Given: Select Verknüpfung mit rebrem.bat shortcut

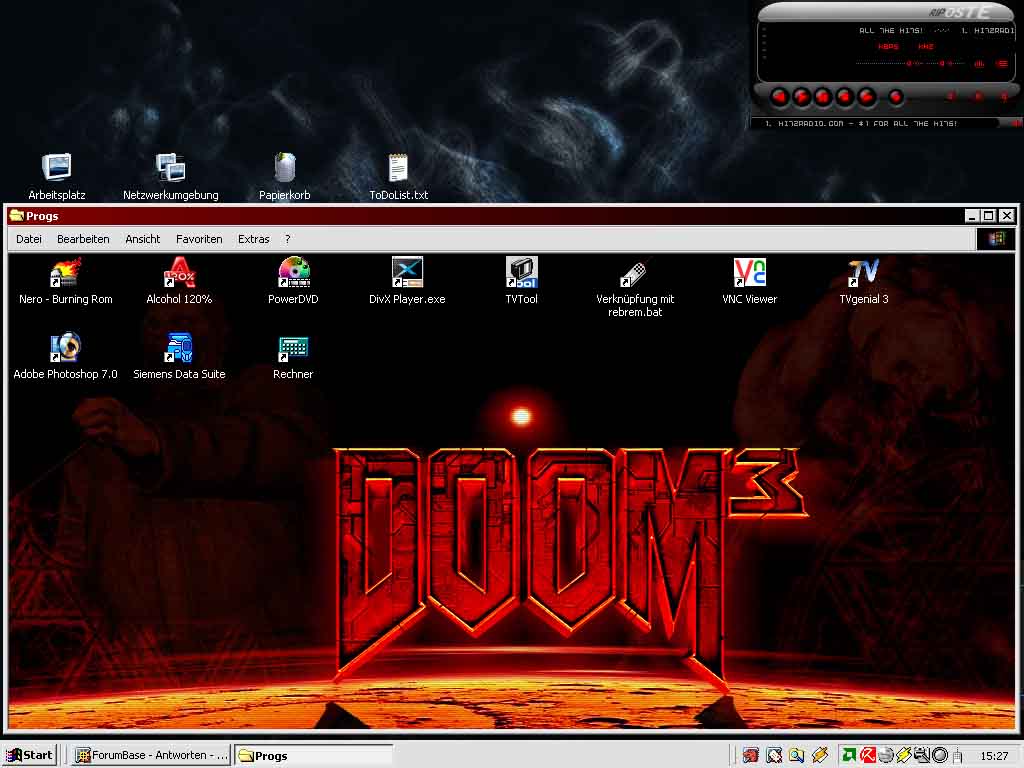Looking at the screenshot, I should [x=635, y=288].
